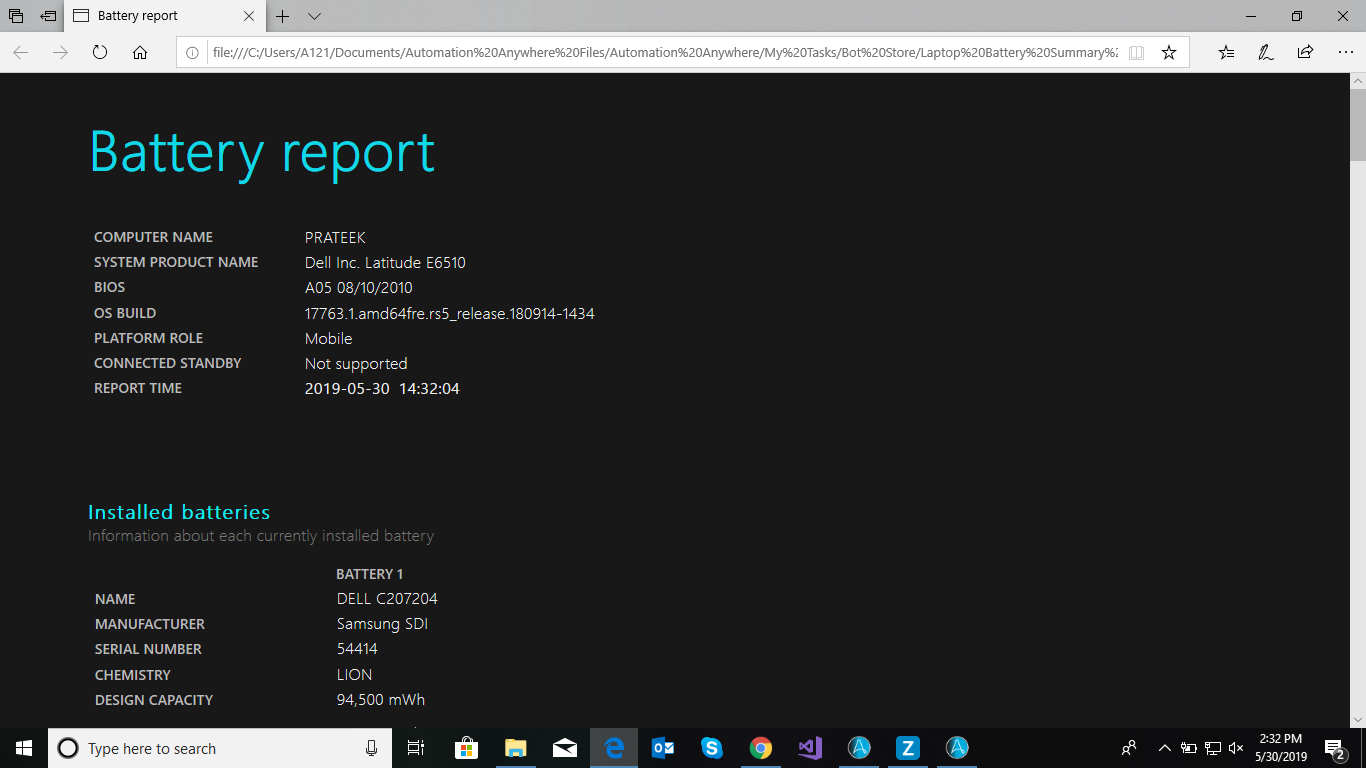Open Edge Settings and more menu
The width and height of the screenshot is (1366, 768).
coord(1345,53)
